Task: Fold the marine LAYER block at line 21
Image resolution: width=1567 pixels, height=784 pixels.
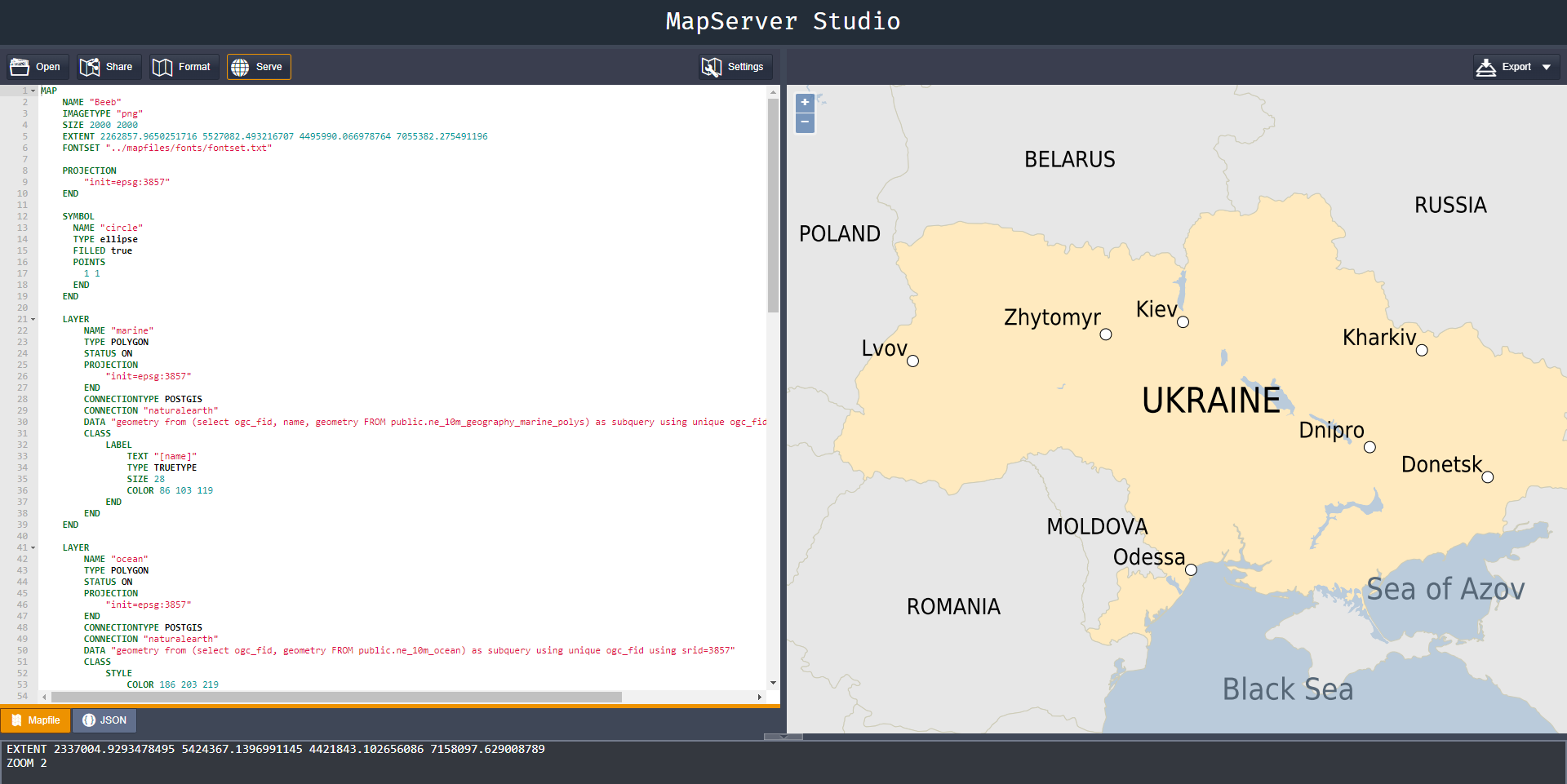Action: (33, 320)
